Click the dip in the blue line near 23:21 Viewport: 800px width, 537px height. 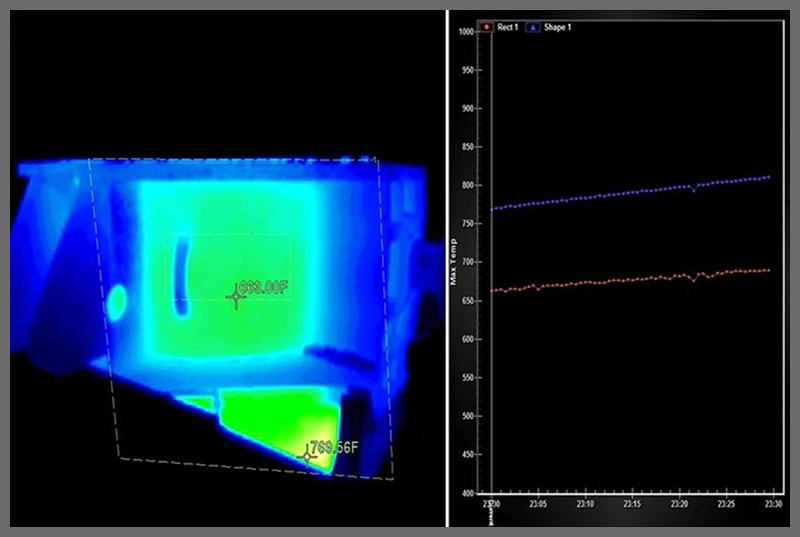(693, 189)
